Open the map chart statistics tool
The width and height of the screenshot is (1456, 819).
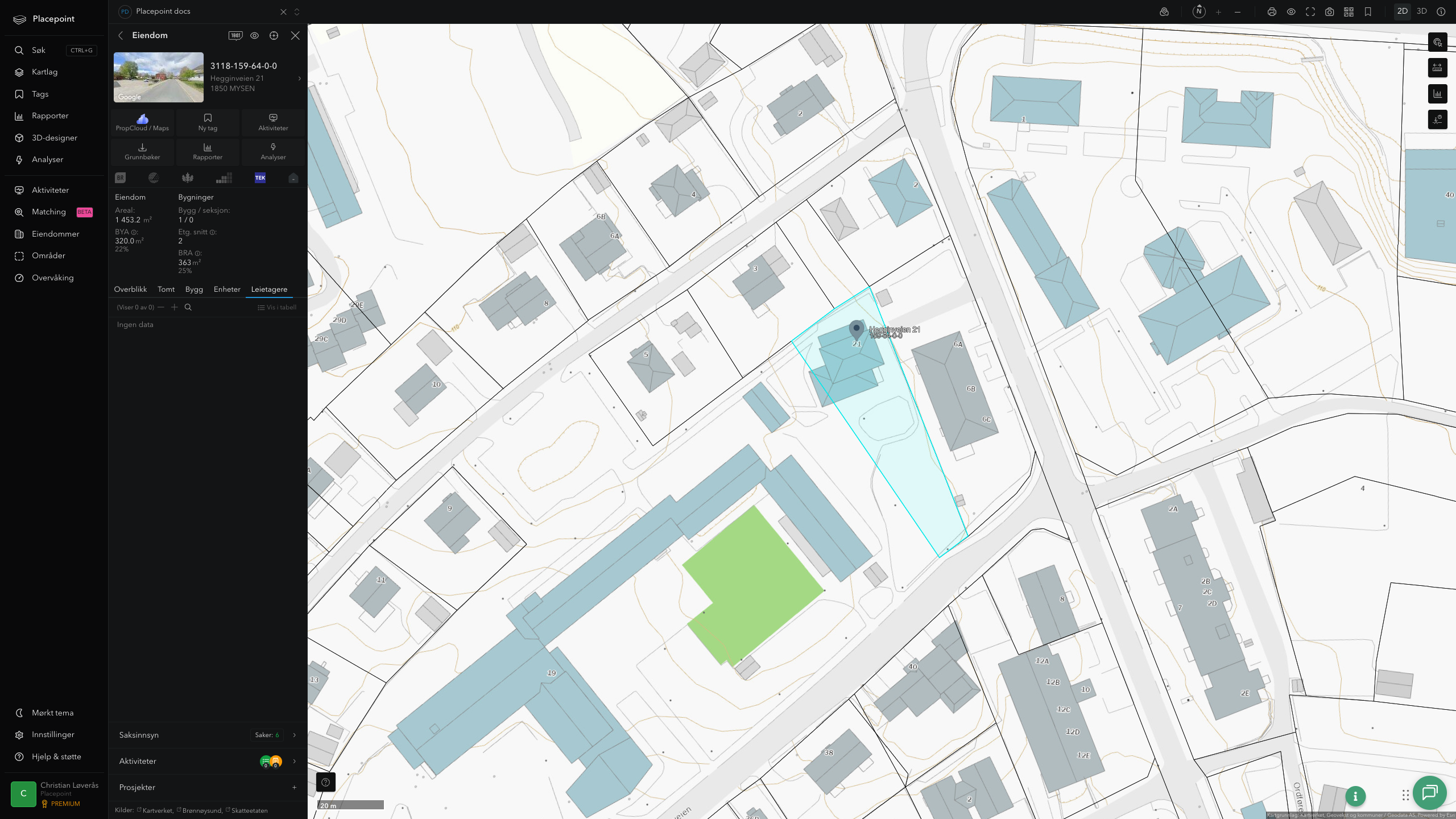pyautogui.click(x=1438, y=94)
